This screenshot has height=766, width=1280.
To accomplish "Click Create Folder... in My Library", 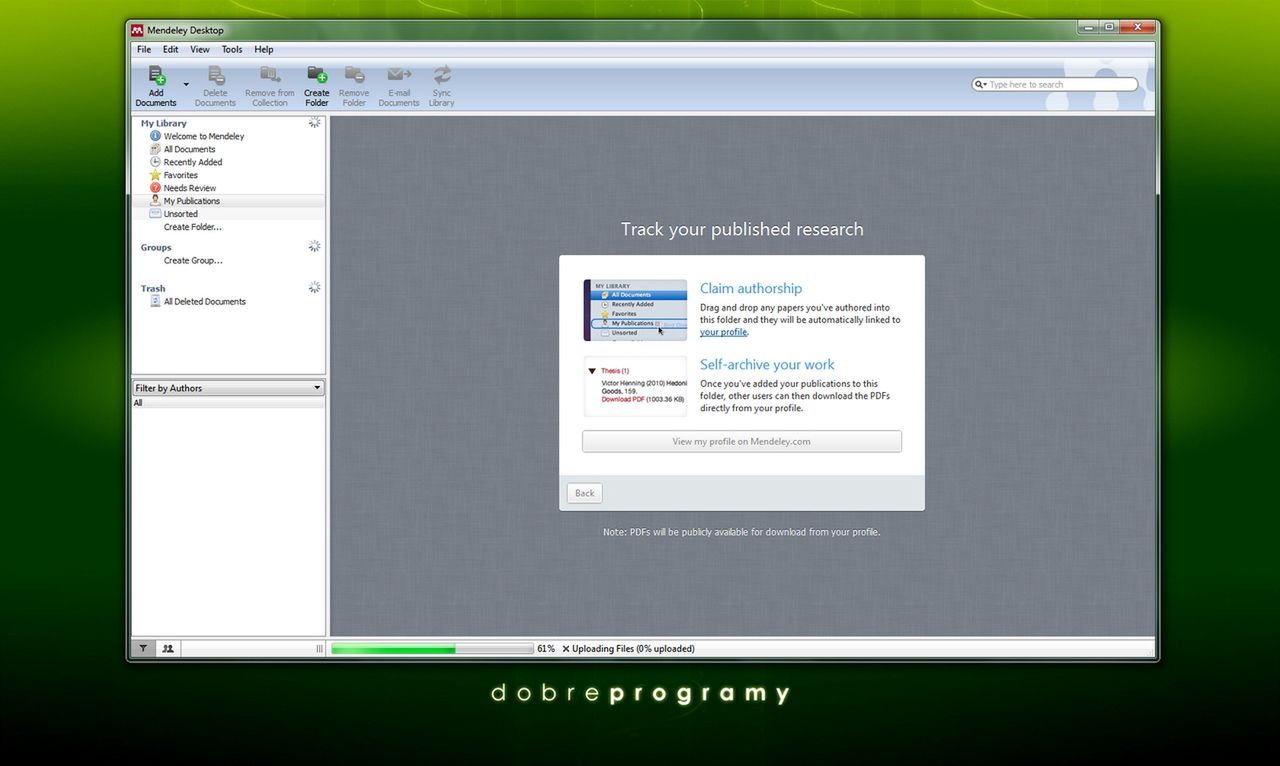I will click(193, 227).
